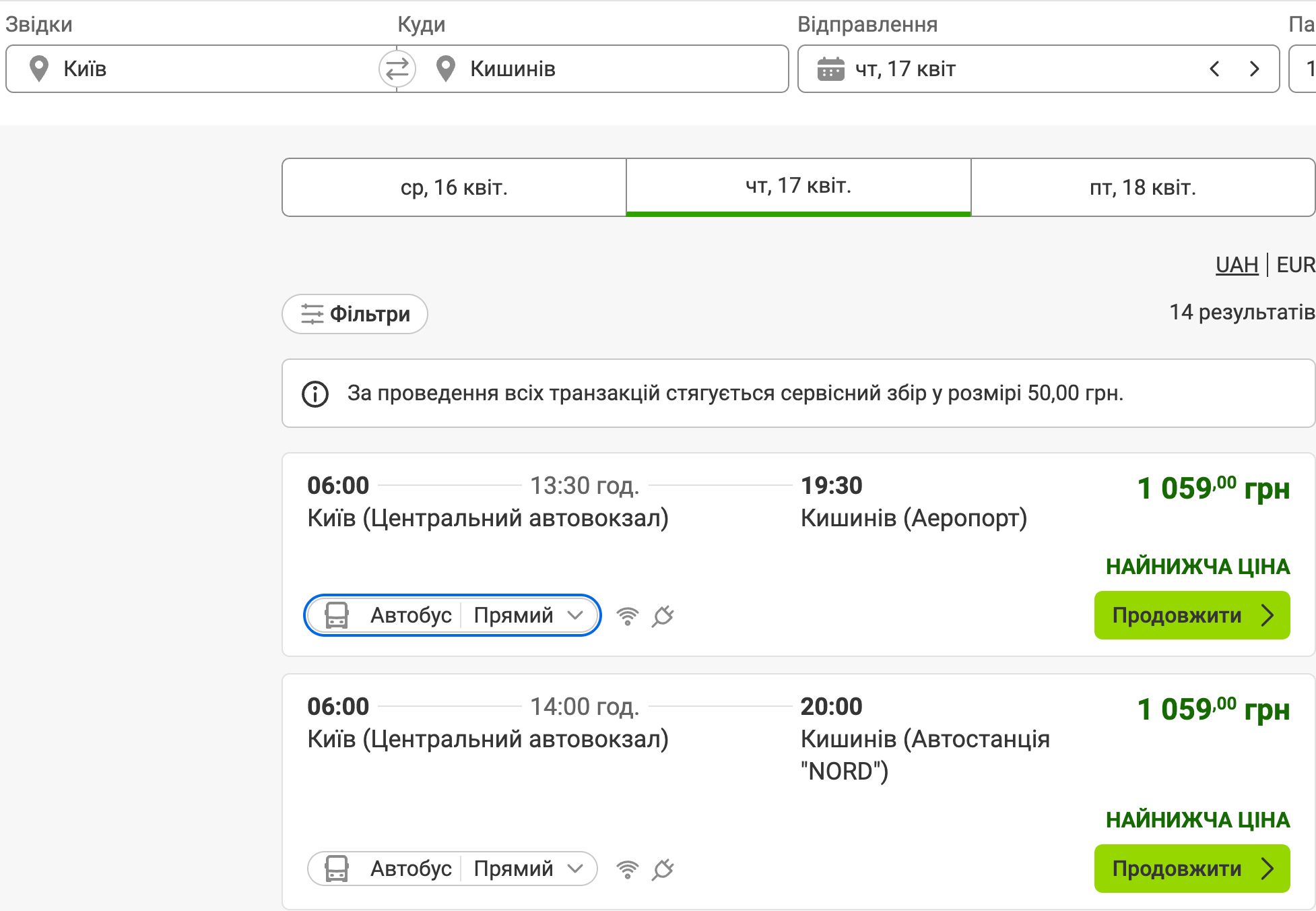Edit destination field Кишинів
Viewport: 1316px width, 911px height.
click(x=593, y=69)
